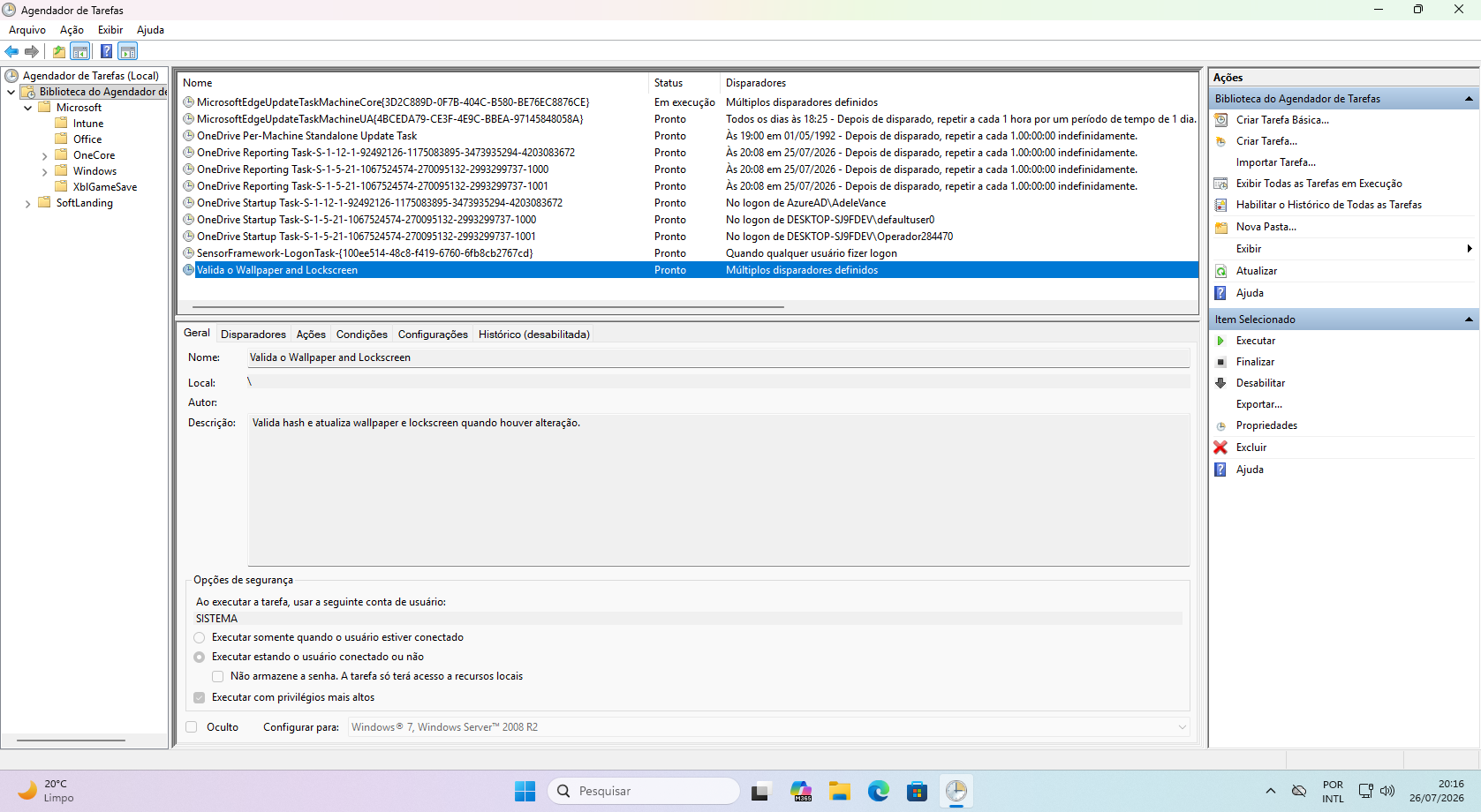This screenshot has width=1481, height=812.
Task: Launch Microsoft Edge from the taskbar
Action: (x=878, y=791)
